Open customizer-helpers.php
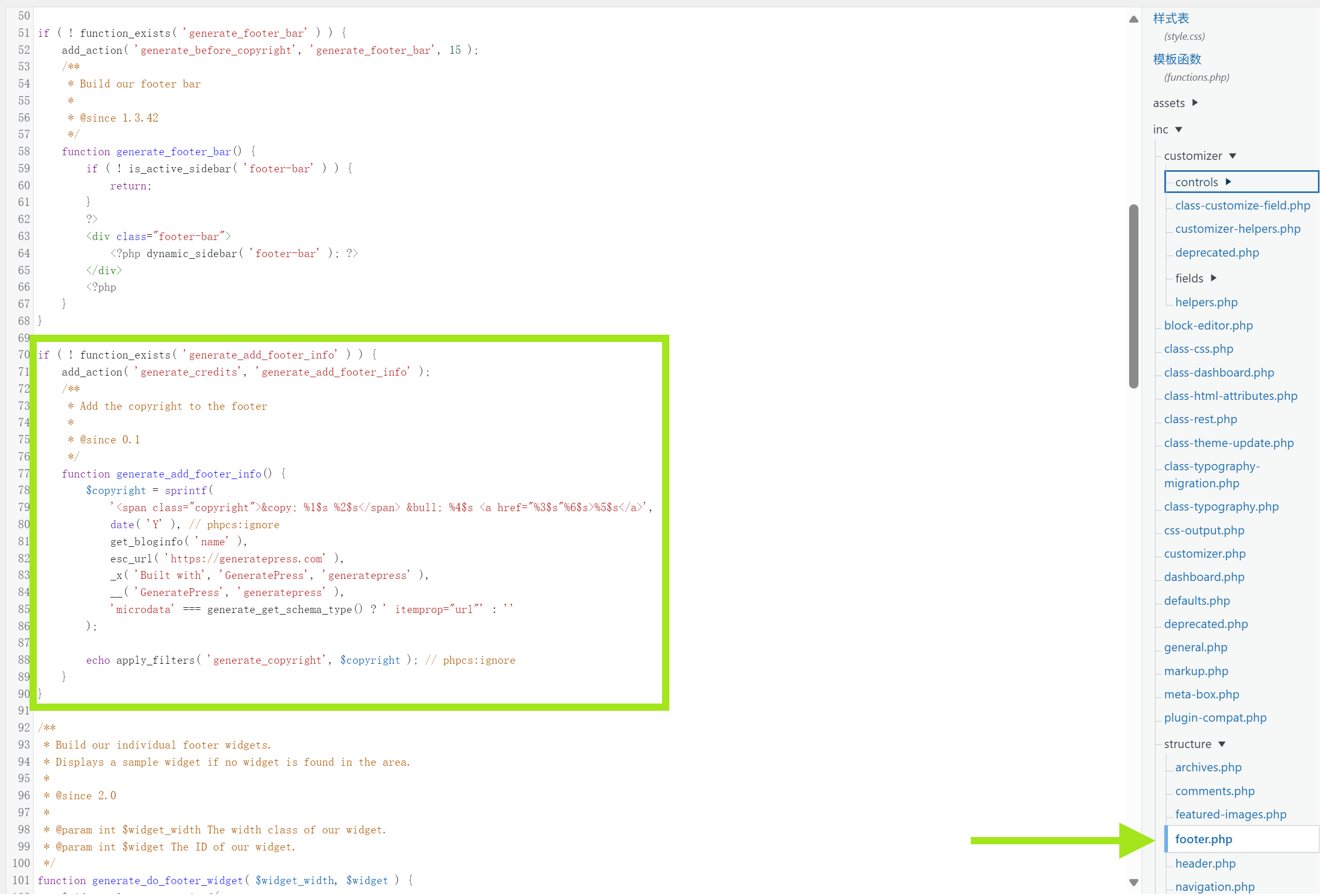The width and height of the screenshot is (1320, 896). 1238,229
